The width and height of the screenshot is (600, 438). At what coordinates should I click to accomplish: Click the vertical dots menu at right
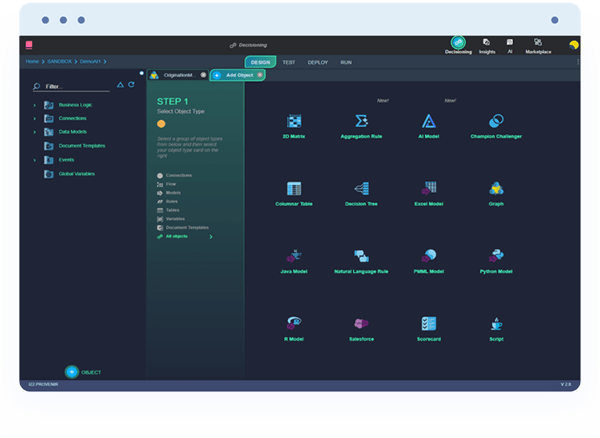click(578, 62)
